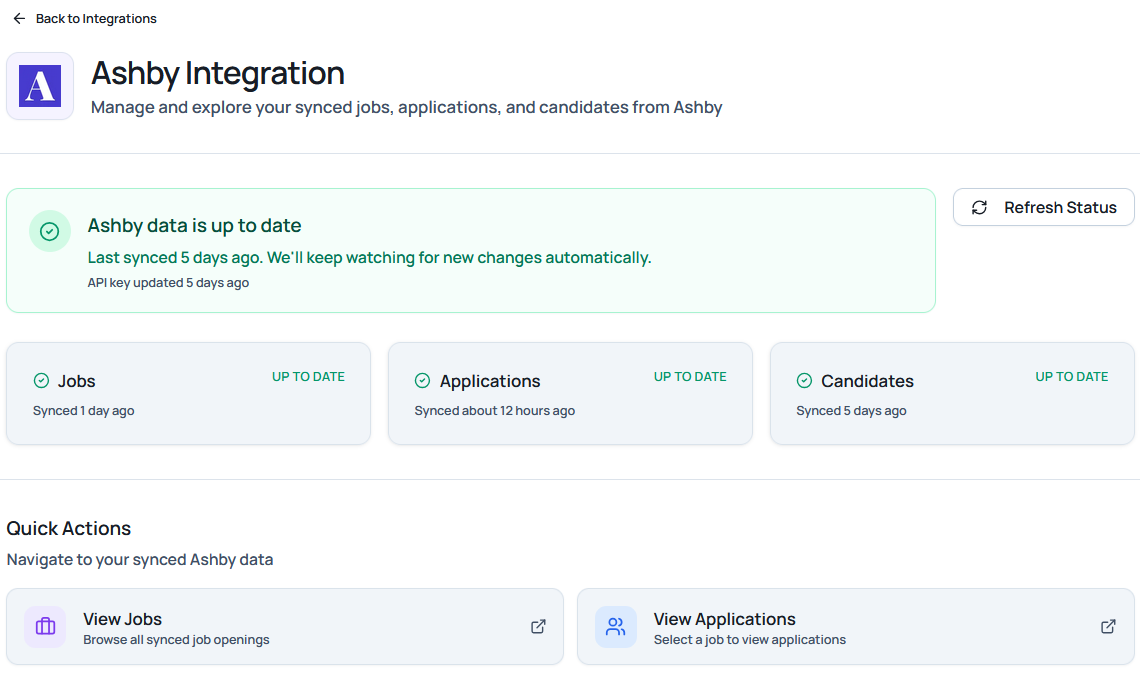The height and width of the screenshot is (675, 1140).
Task: Click the green checkmark in status banner
Action: click(x=49, y=231)
